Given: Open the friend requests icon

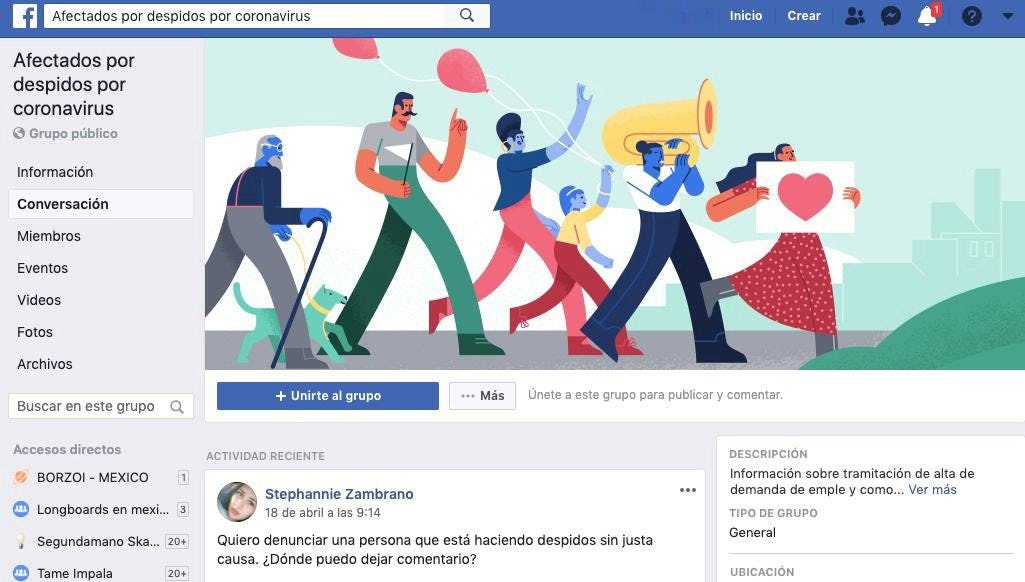Looking at the screenshot, I should tap(854, 16).
